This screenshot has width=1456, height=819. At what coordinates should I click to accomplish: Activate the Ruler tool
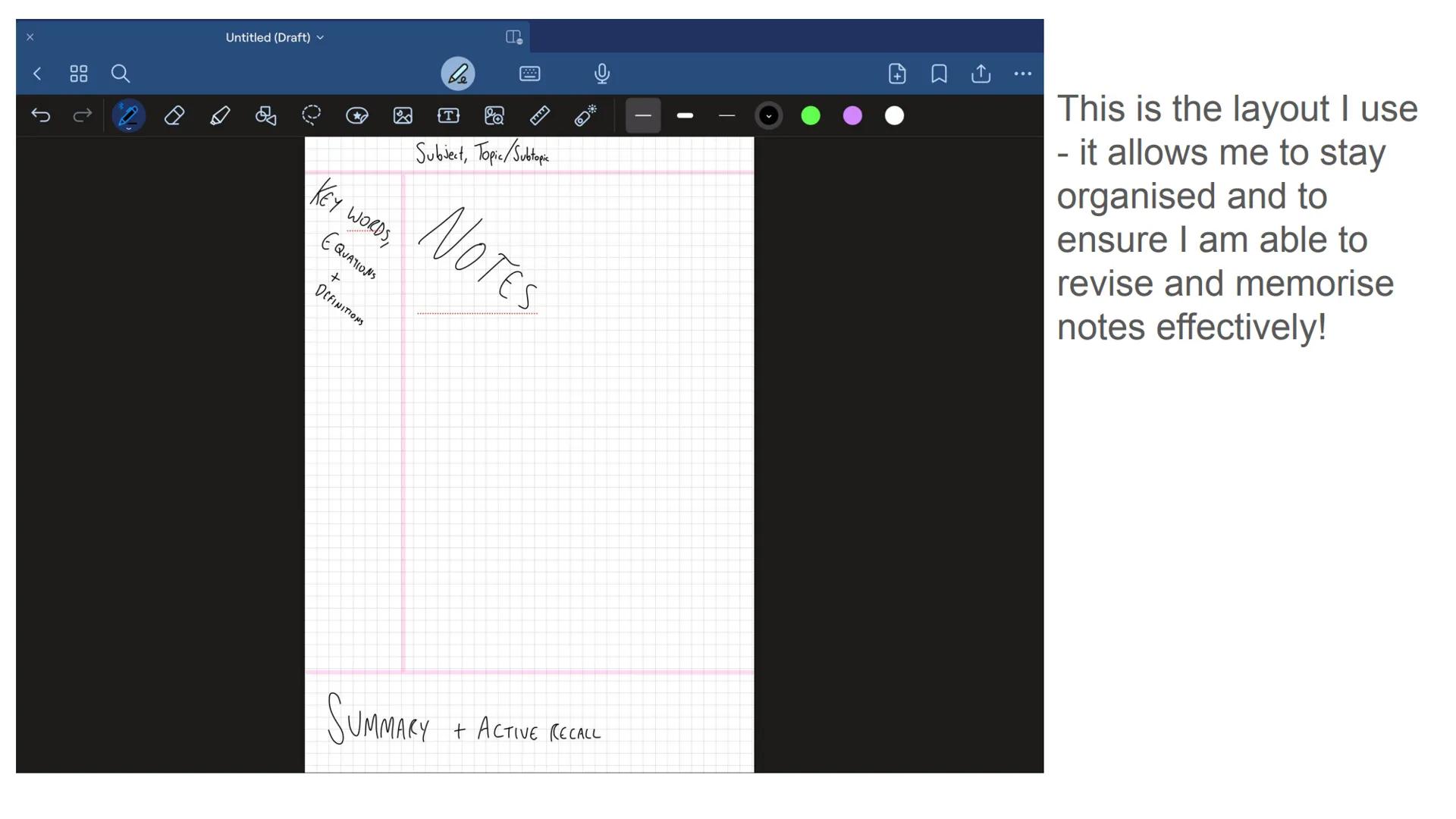coord(539,115)
